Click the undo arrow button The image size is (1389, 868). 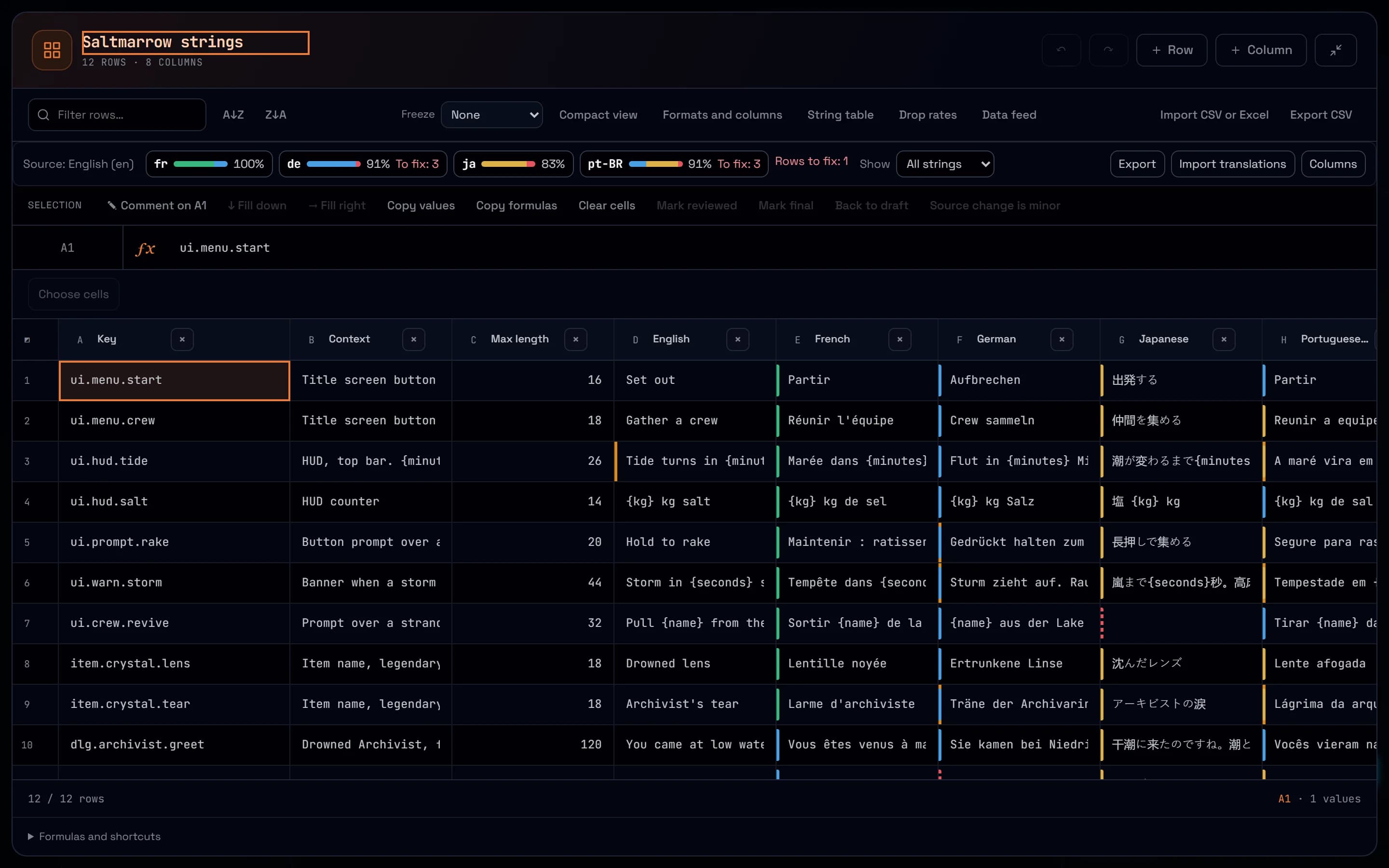tap(1061, 50)
